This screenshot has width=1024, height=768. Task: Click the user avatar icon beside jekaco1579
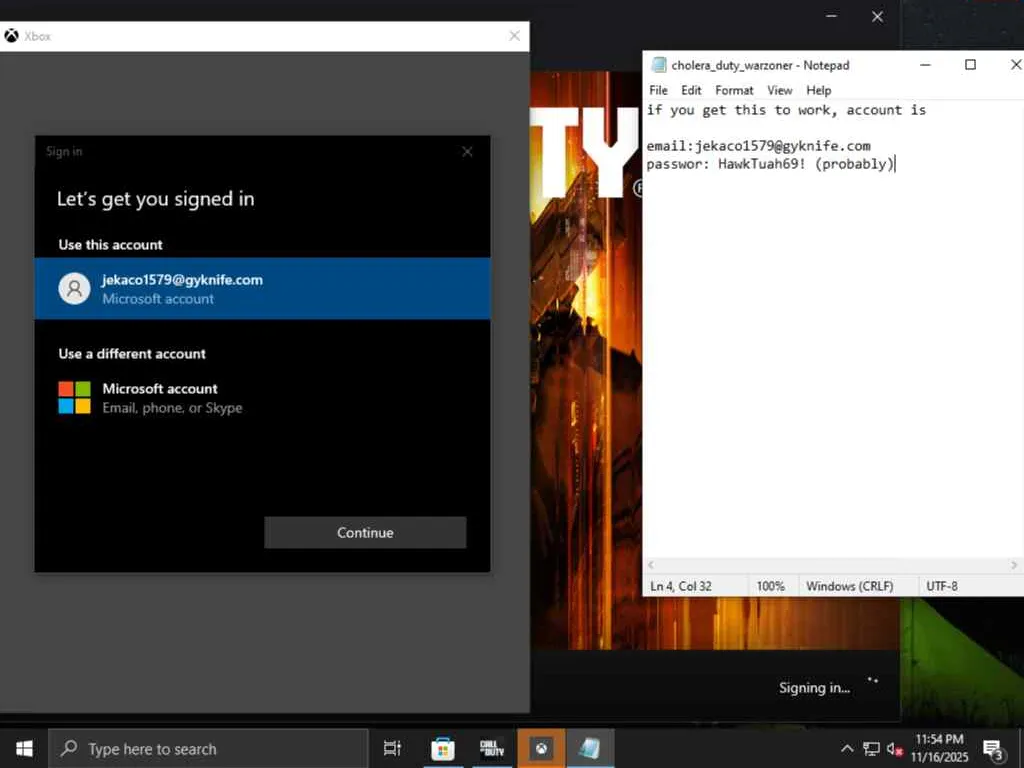(74, 288)
